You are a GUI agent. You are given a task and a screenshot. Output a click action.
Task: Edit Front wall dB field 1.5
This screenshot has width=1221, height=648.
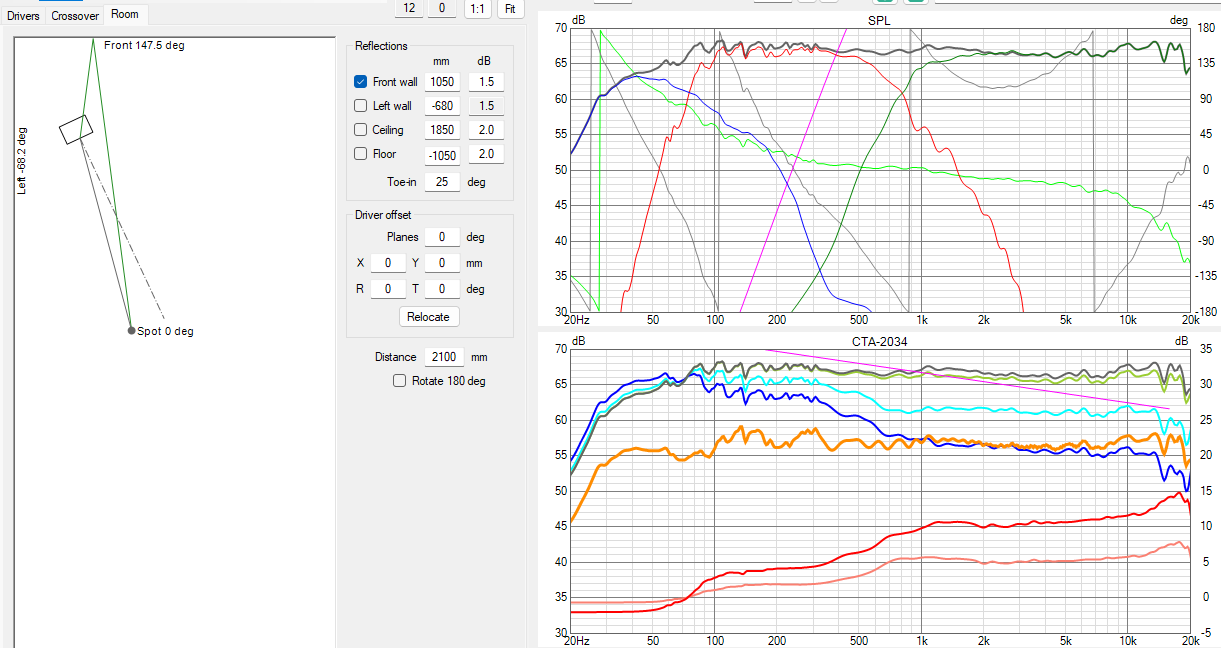point(486,82)
